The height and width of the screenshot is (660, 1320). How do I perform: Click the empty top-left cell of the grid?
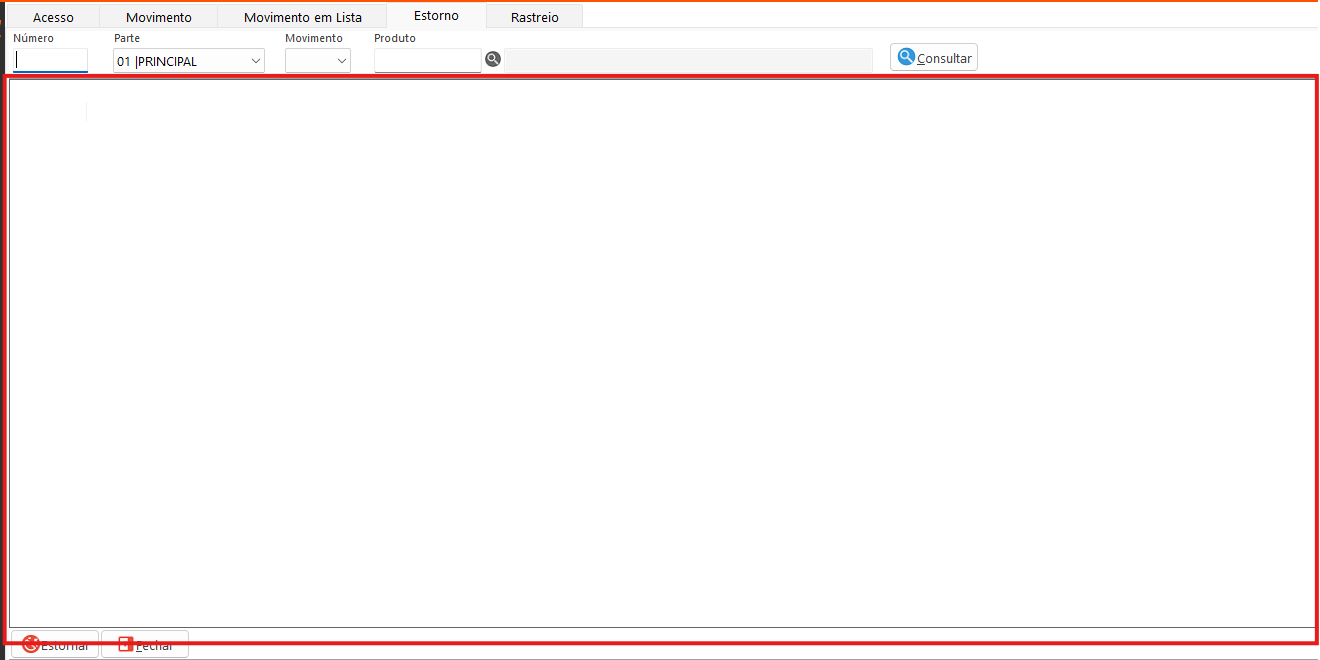(x=48, y=111)
